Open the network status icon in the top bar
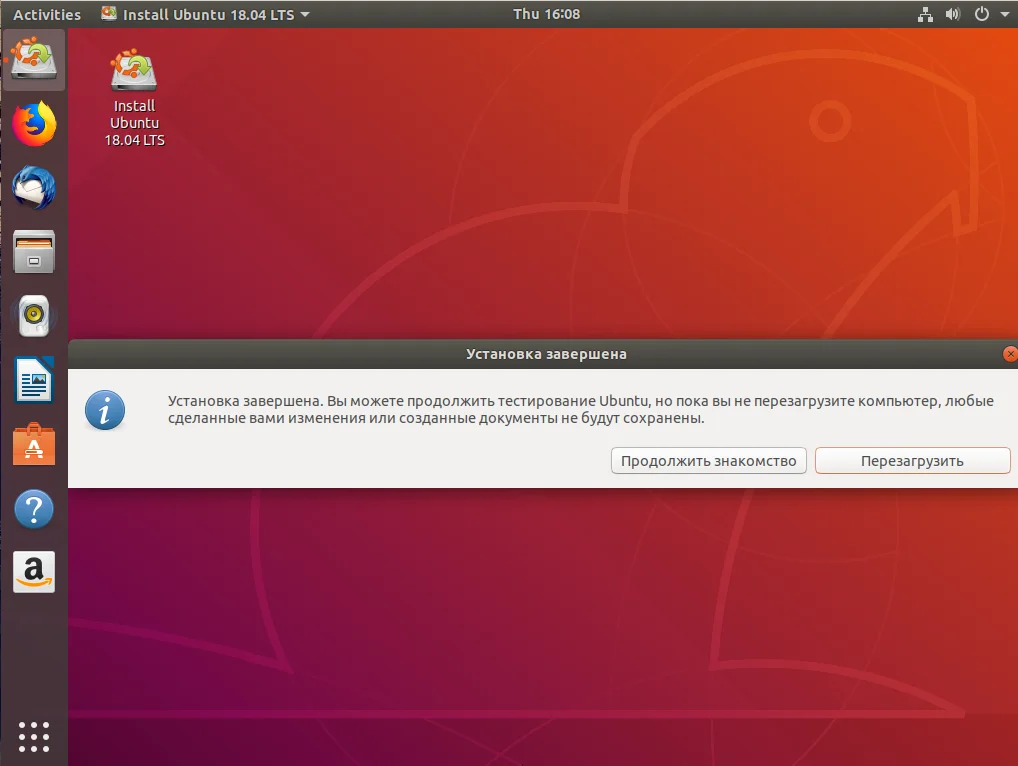The width and height of the screenshot is (1018, 766). (925, 14)
